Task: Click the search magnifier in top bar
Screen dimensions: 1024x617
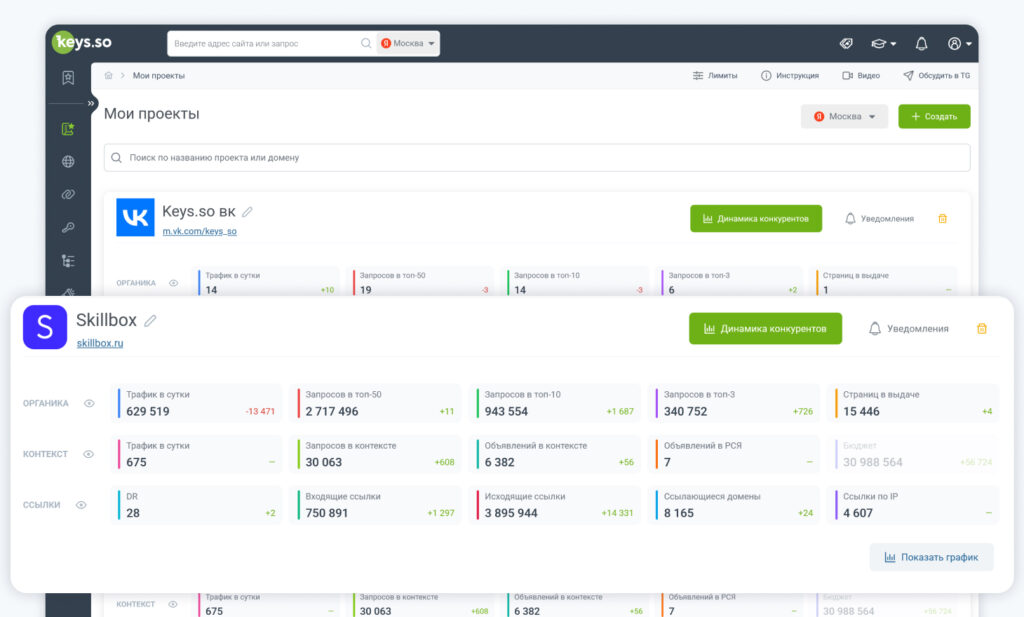Action: click(x=366, y=43)
